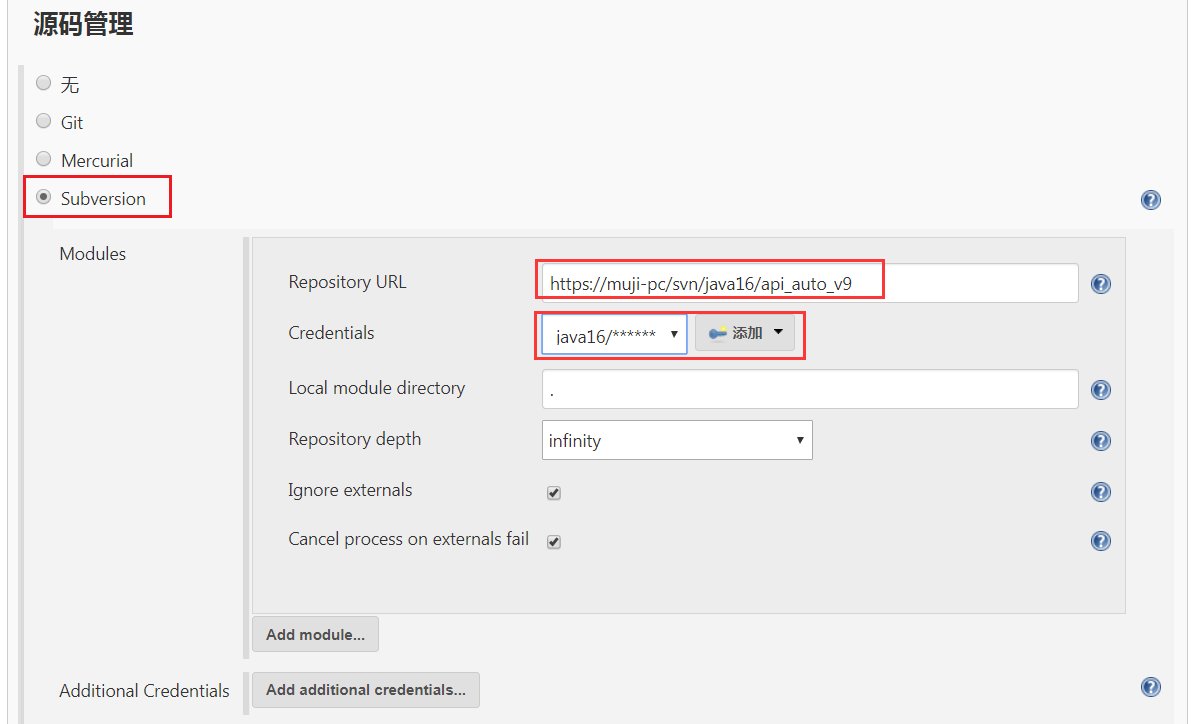The height and width of the screenshot is (724, 1204).
Task: Open the Credentials java16 dropdown
Action: pos(614,335)
